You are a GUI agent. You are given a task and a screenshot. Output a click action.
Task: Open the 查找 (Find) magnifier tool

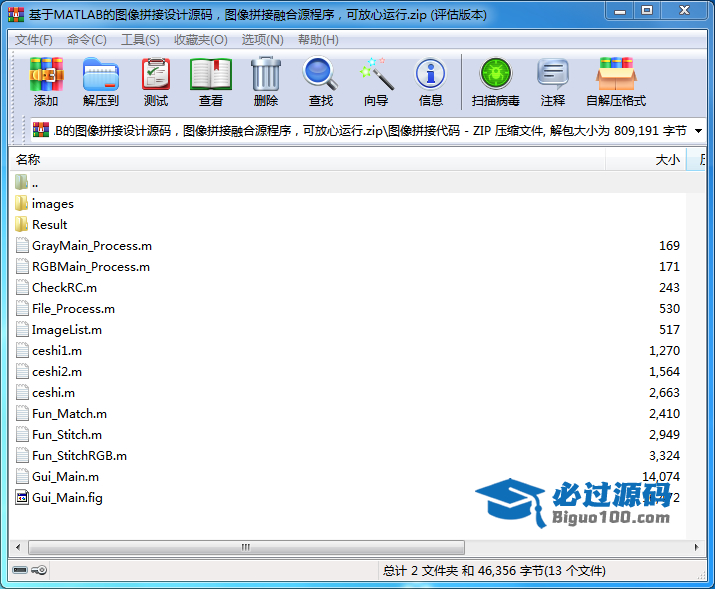pos(321,73)
